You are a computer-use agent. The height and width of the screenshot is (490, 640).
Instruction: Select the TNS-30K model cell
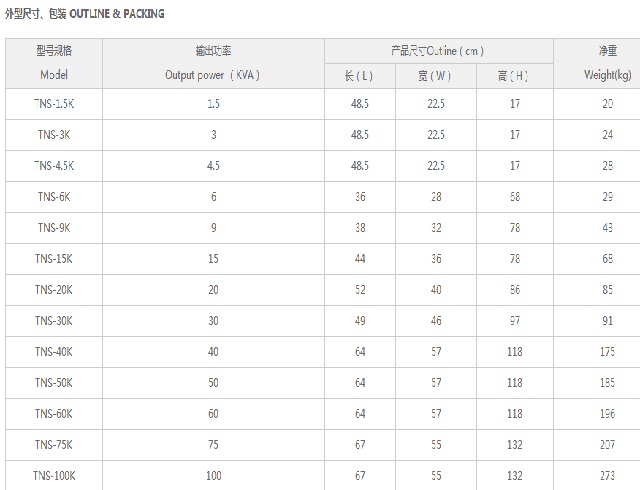pyautogui.click(x=54, y=321)
